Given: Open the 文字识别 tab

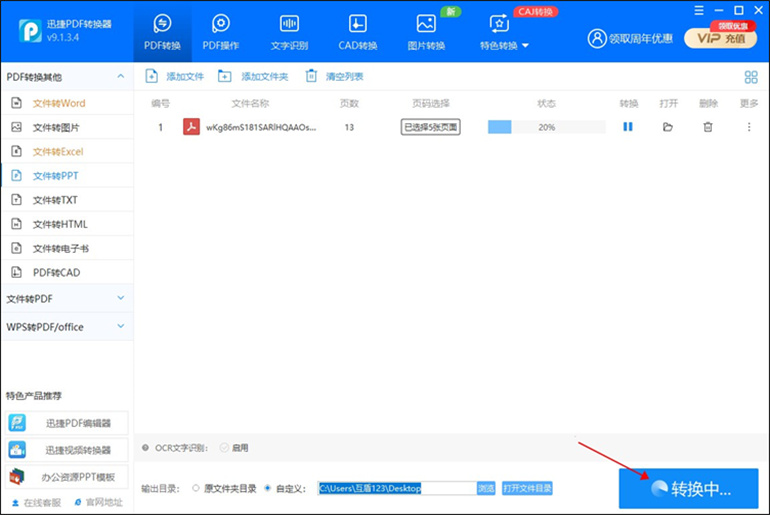Looking at the screenshot, I should [x=289, y=32].
